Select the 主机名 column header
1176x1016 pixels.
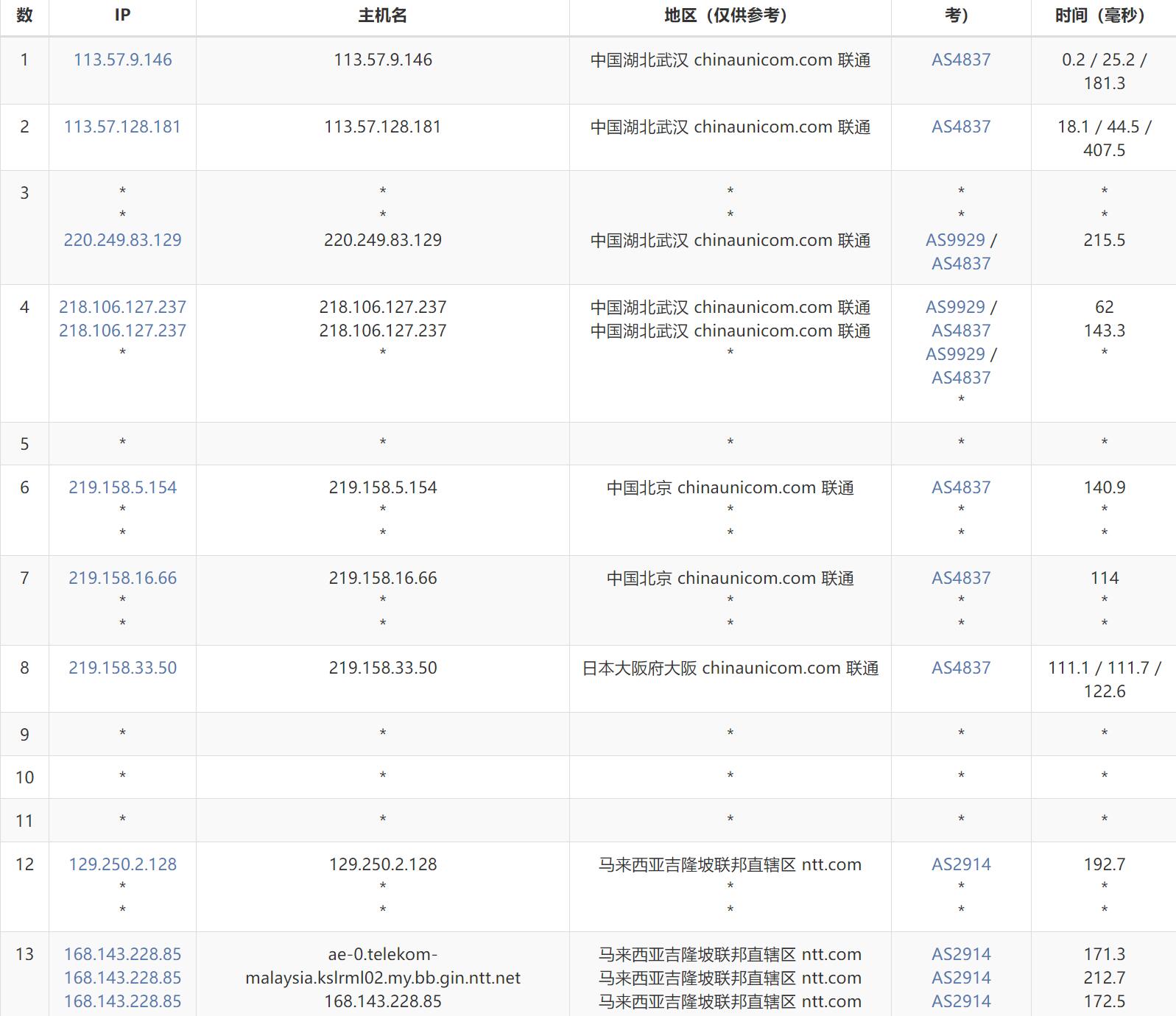pos(383,15)
